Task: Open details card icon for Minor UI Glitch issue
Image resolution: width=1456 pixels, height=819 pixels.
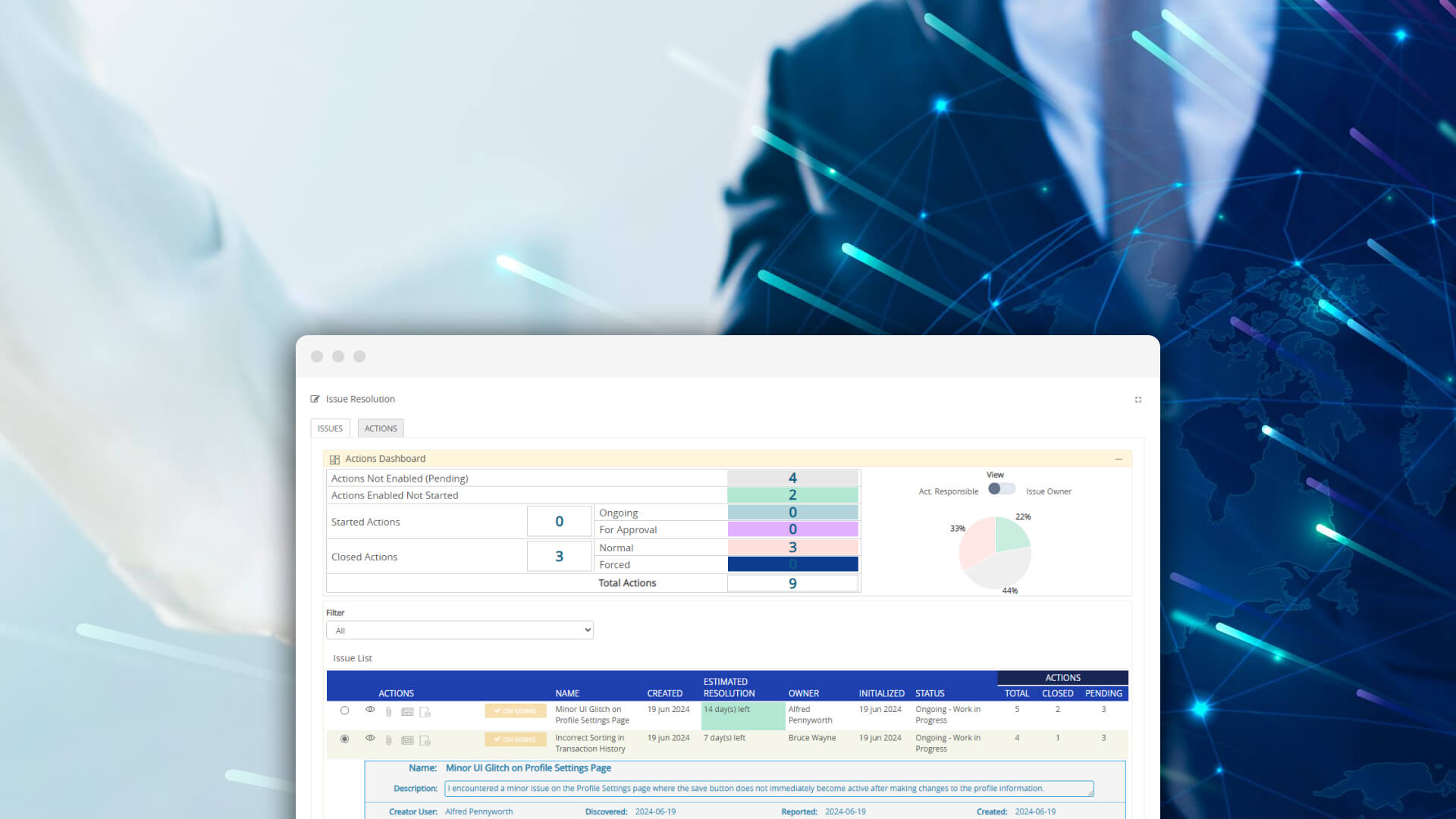Action: (407, 711)
